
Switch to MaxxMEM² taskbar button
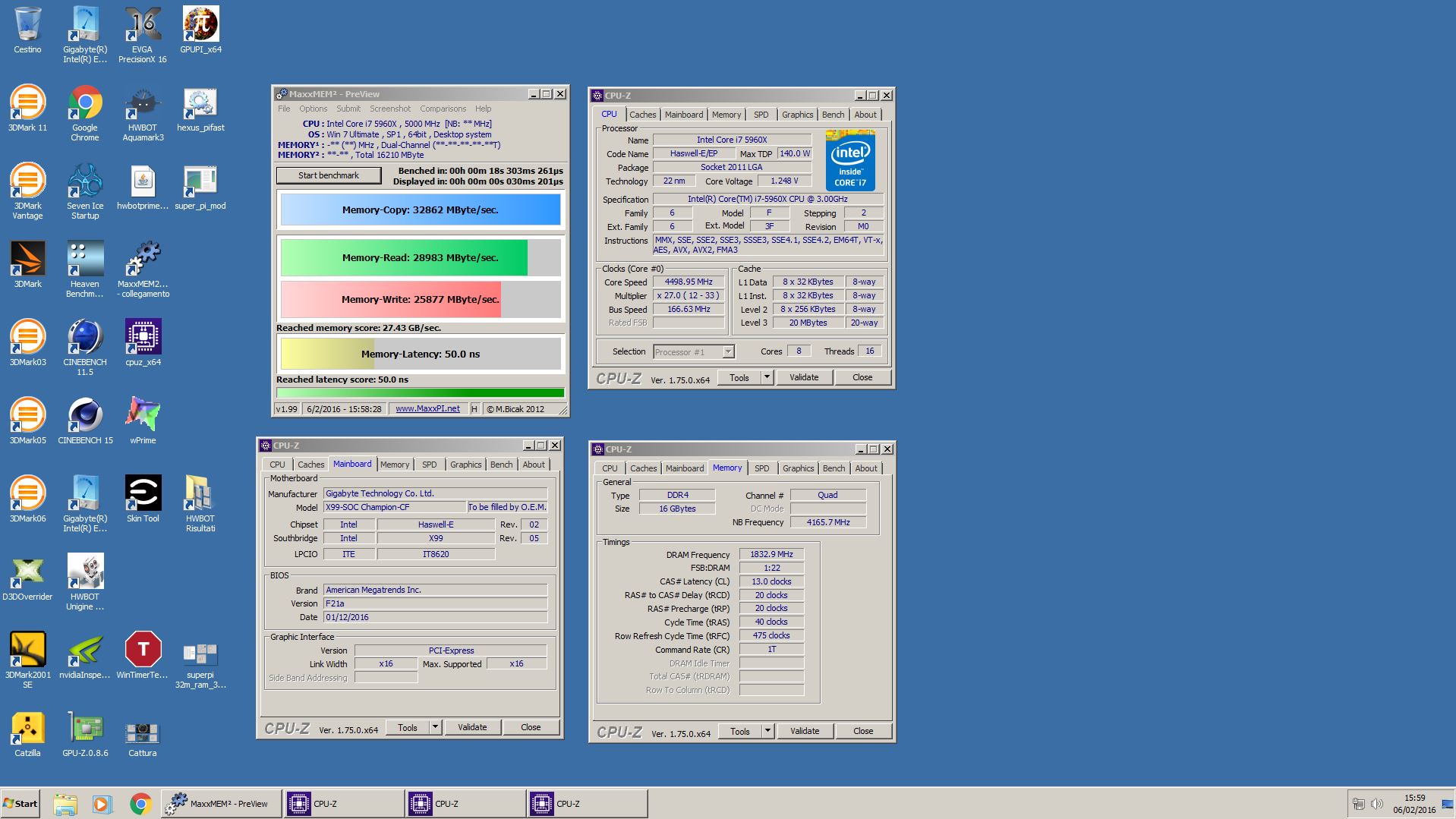coord(221,804)
